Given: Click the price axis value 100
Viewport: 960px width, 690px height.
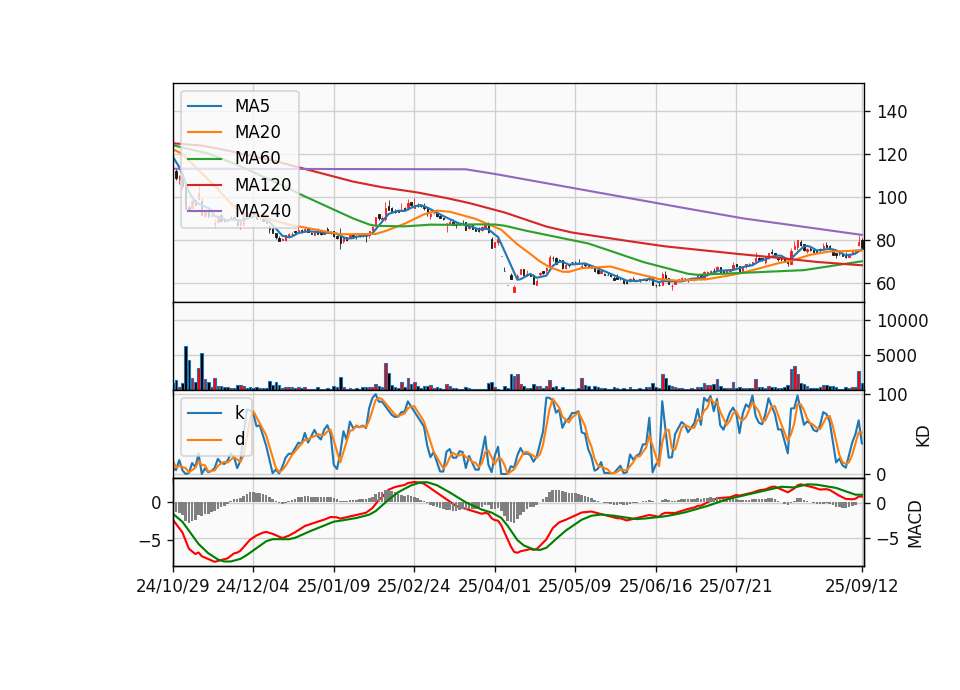Looking at the screenshot, I should point(892,198).
